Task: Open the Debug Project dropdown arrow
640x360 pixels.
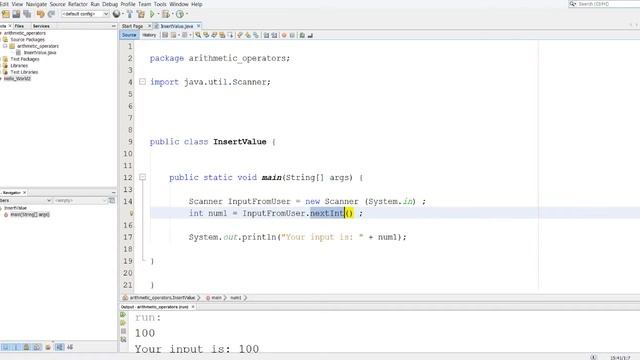Action: click(x=172, y=14)
